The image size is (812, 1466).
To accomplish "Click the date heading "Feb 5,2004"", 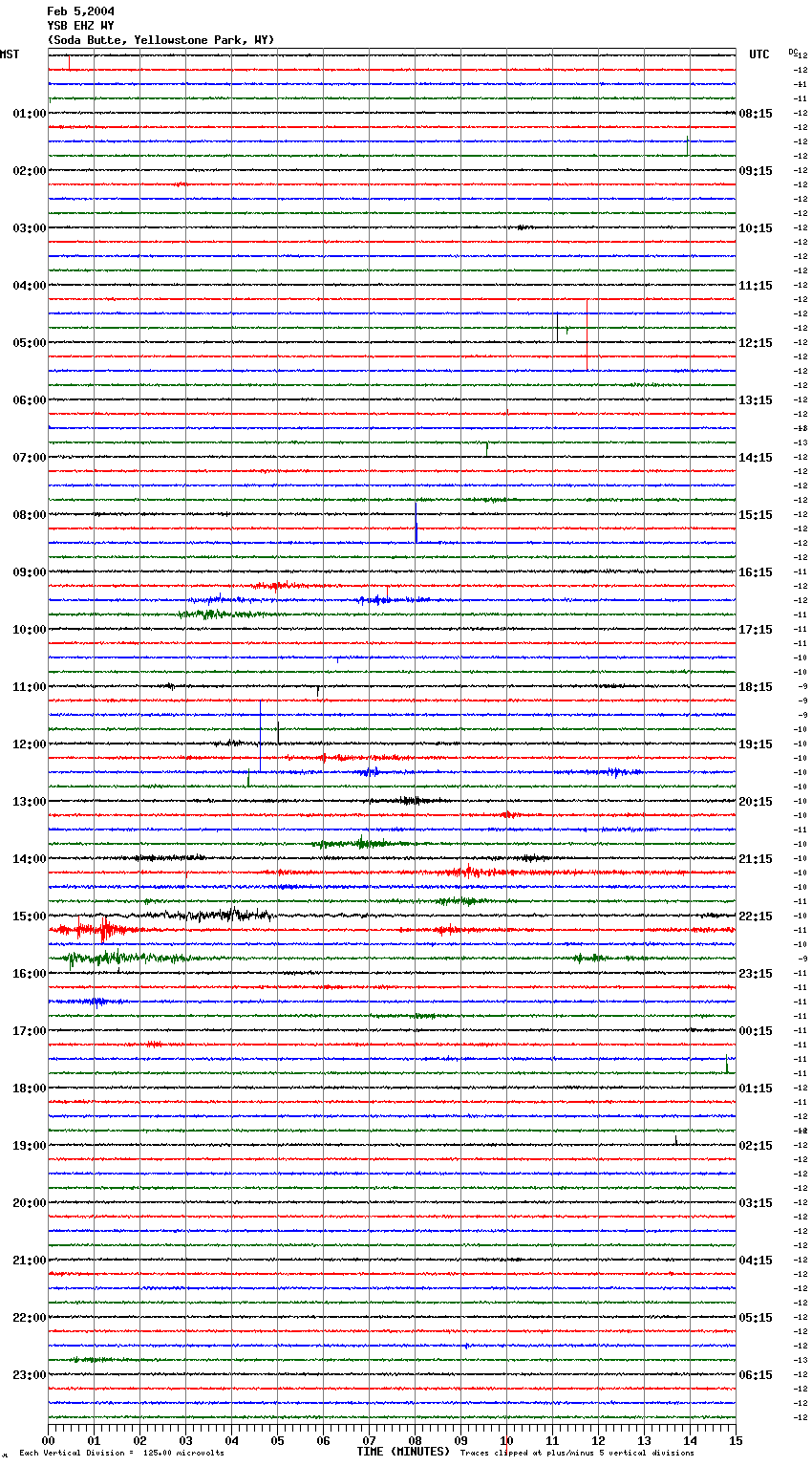I will point(80,11).
